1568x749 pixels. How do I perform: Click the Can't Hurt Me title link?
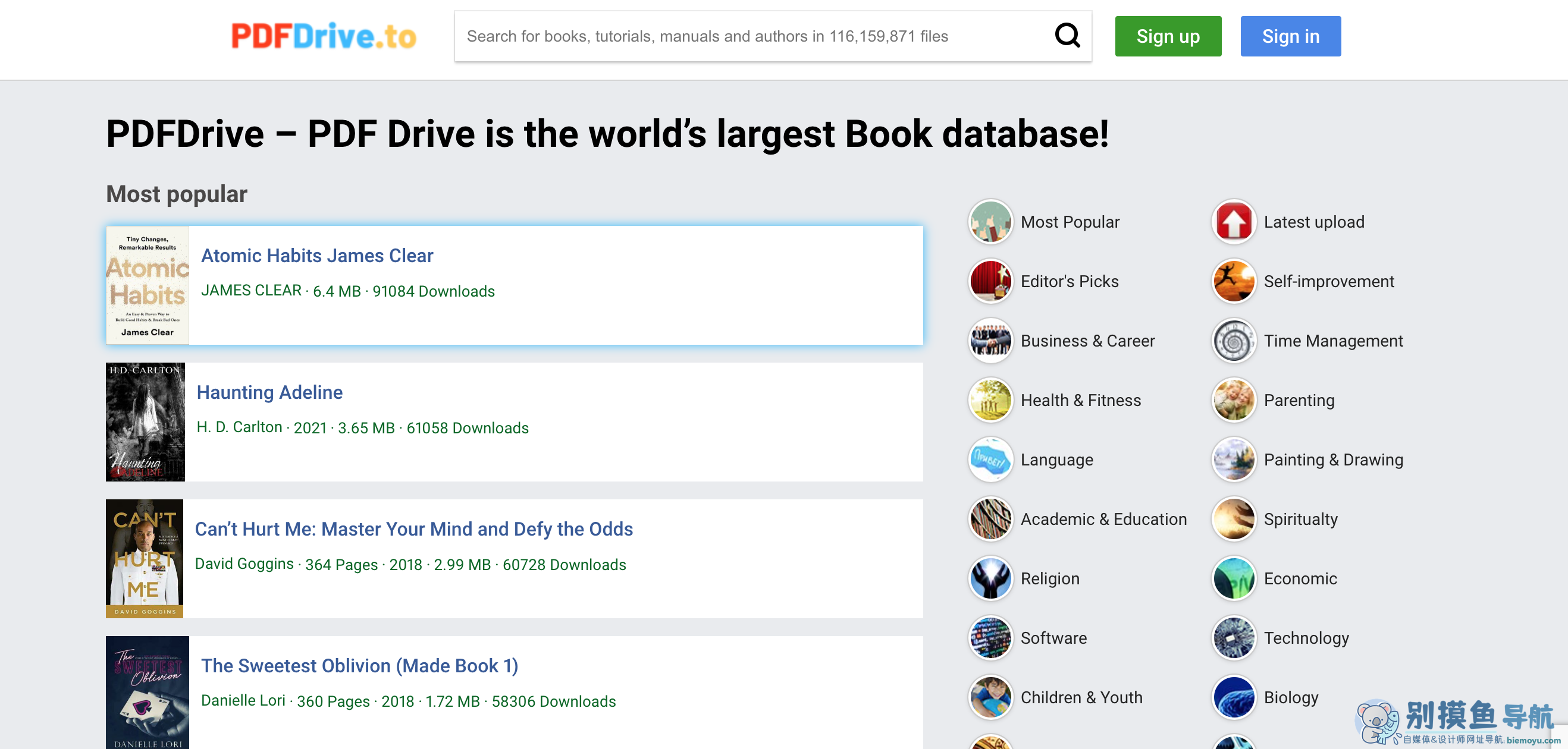click(x=413, y=528)
